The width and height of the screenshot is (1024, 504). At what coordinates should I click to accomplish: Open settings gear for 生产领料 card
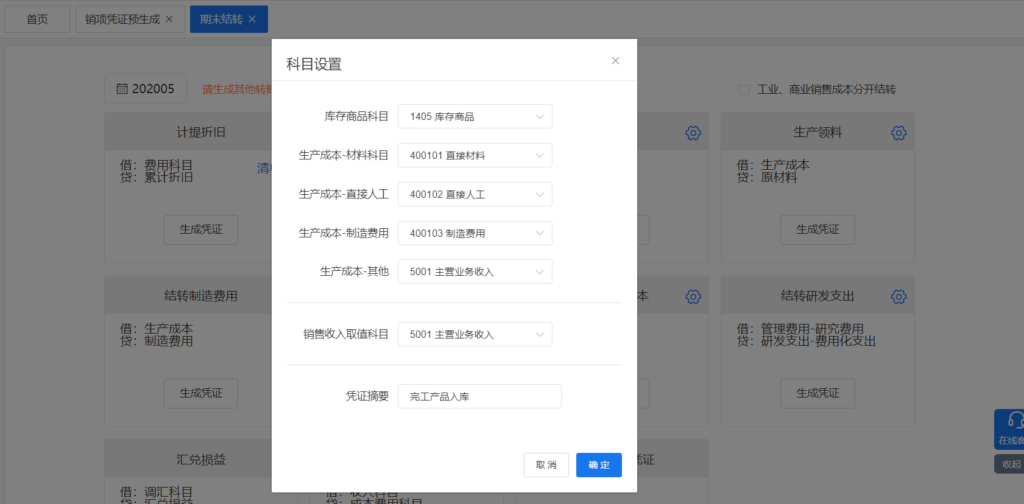899,133
